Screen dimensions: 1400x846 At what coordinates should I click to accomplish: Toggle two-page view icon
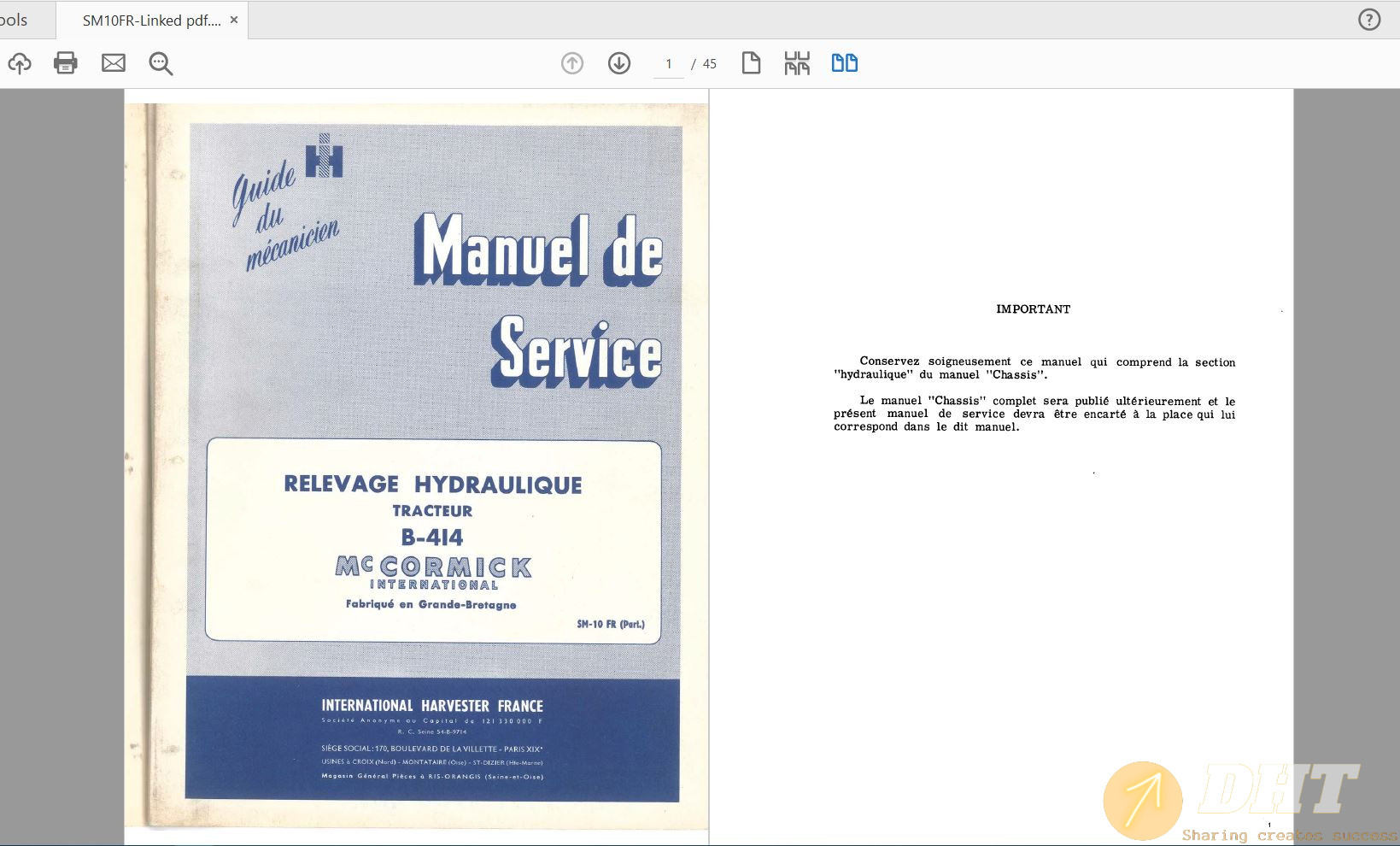click(845, 63)
